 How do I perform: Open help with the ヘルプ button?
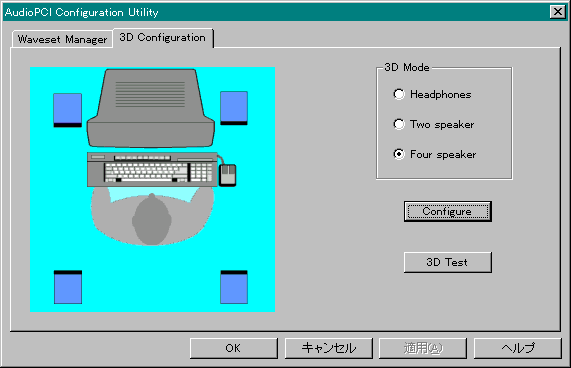[x=517, y=348]
